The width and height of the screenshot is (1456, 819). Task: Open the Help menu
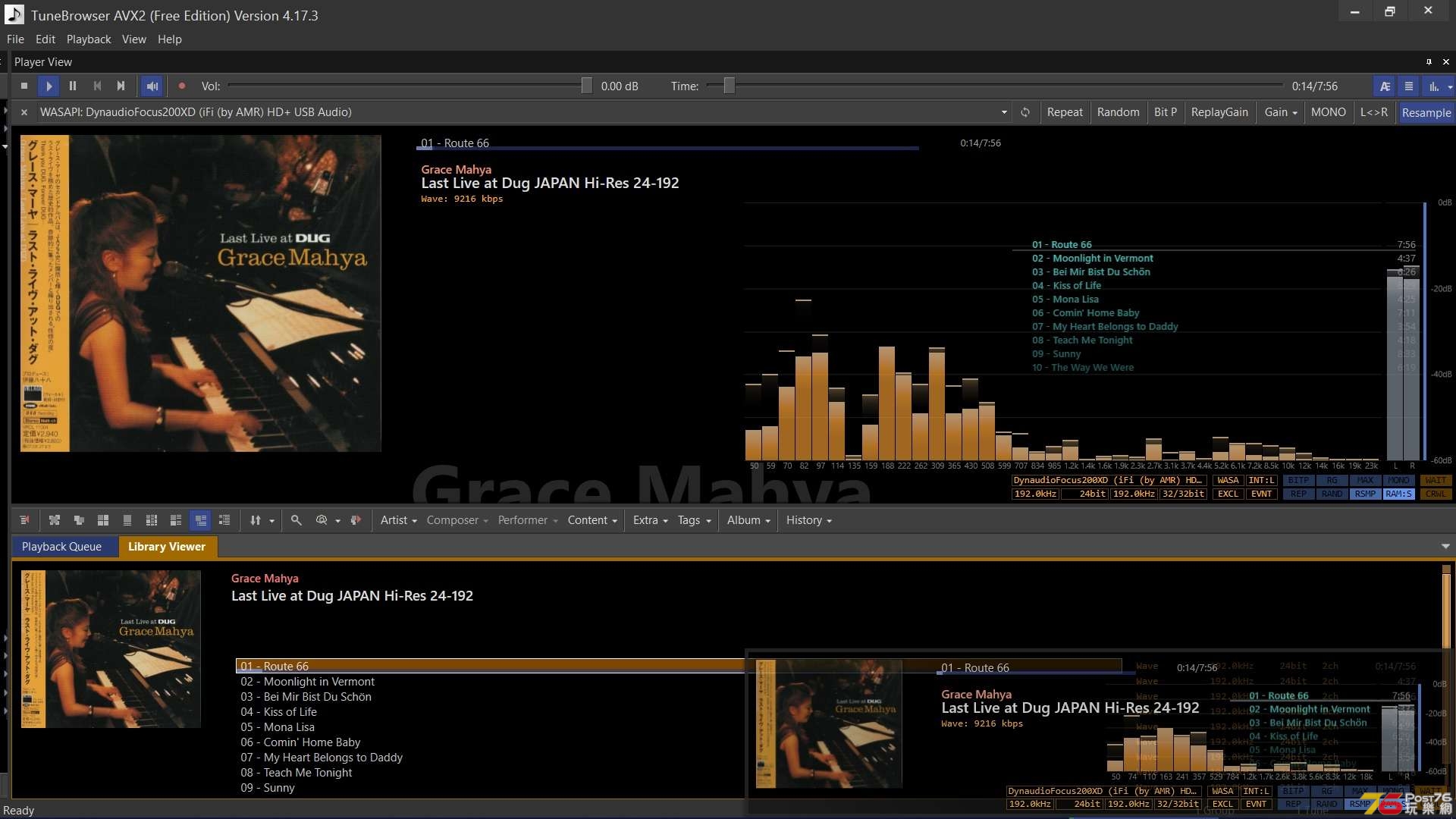(x=170, y=39)
